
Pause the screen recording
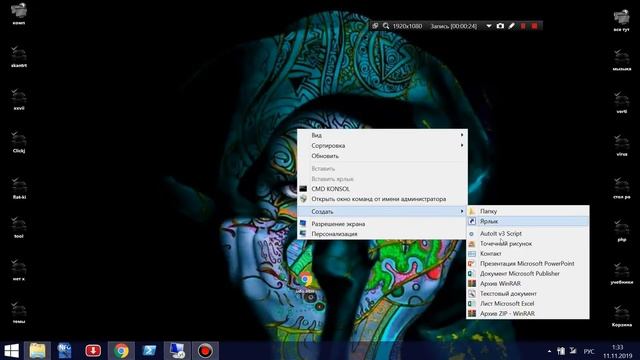[523, 26]
